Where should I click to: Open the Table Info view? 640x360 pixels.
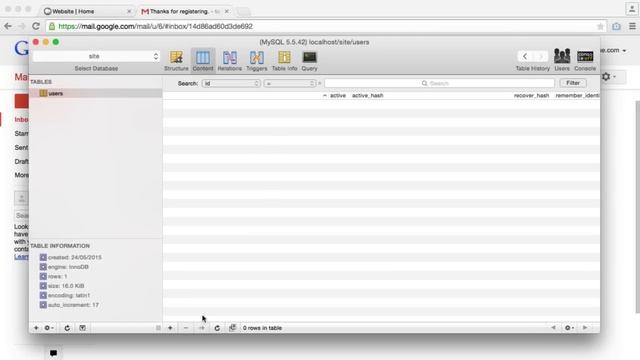coord(284,61)
